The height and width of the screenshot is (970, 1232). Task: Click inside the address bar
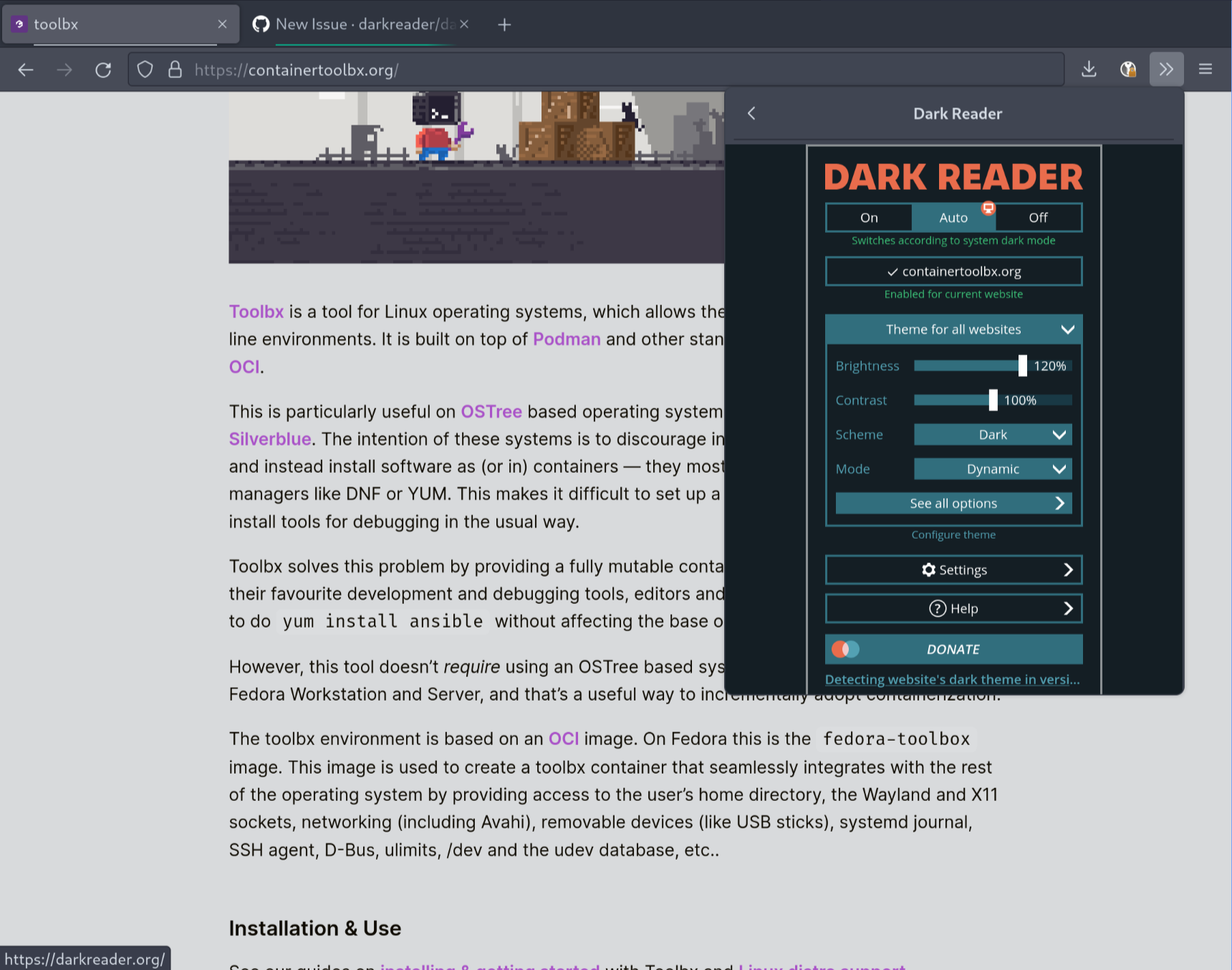pos(501,69)
